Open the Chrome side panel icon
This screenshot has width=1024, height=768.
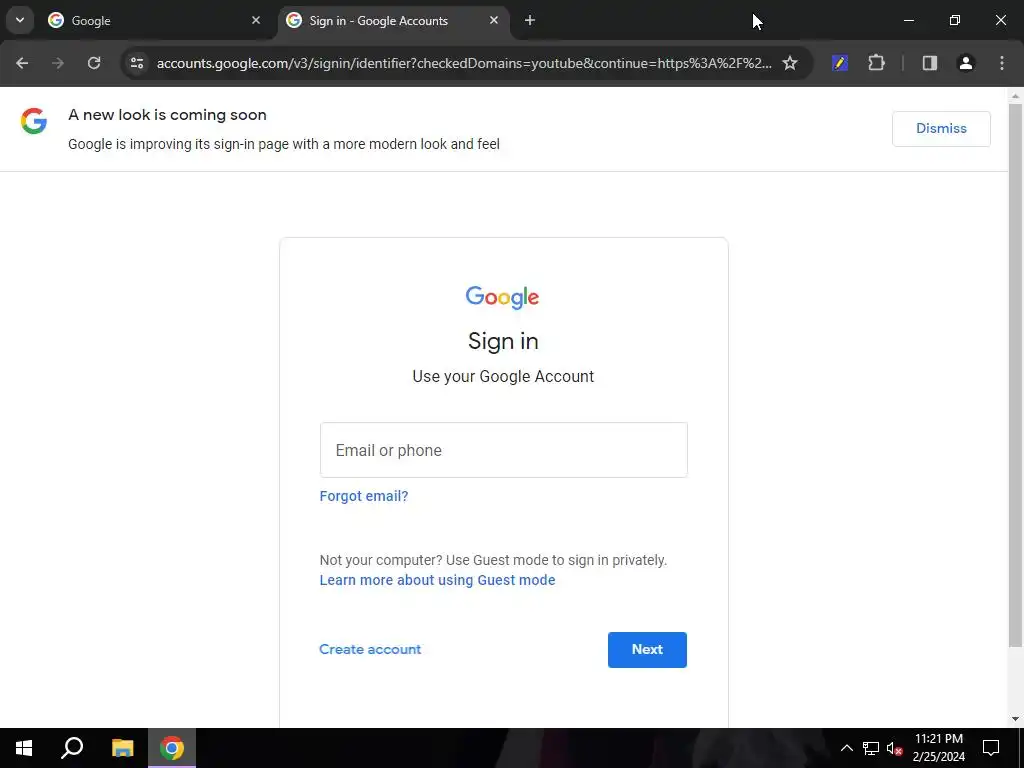point(929,63)
